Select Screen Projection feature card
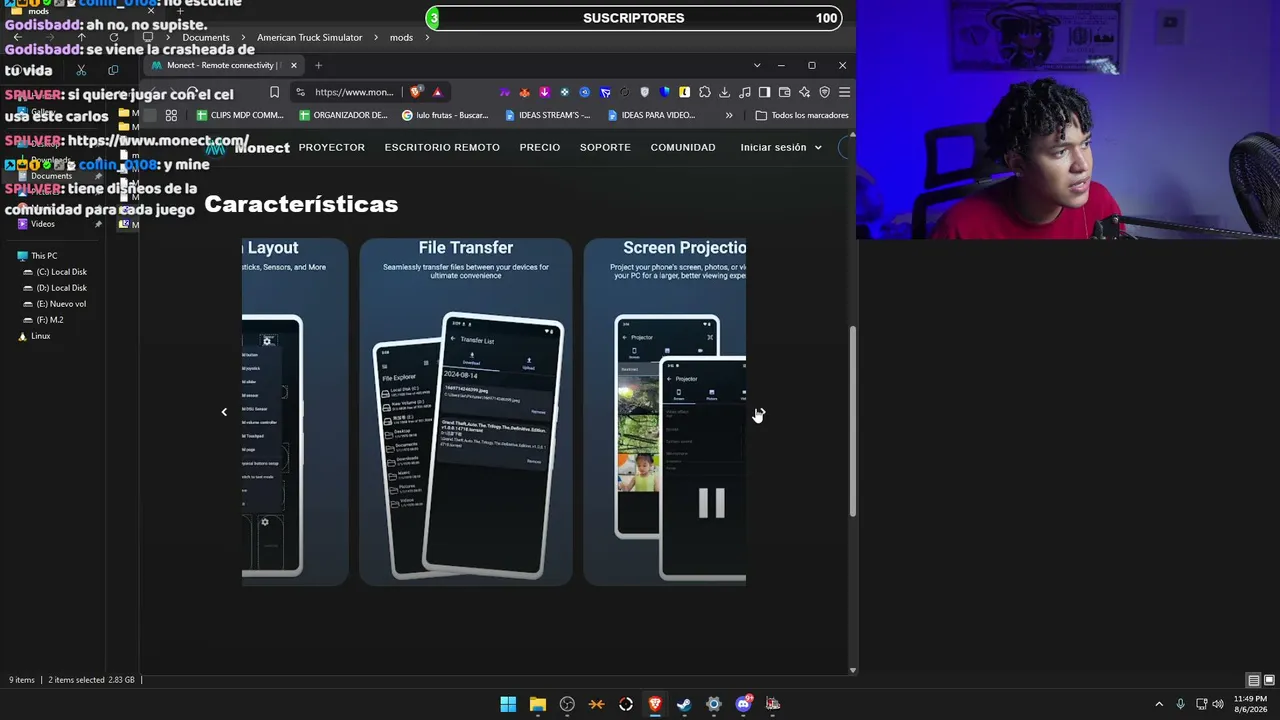Screen dimensions: 1280x720 (665, 412)
